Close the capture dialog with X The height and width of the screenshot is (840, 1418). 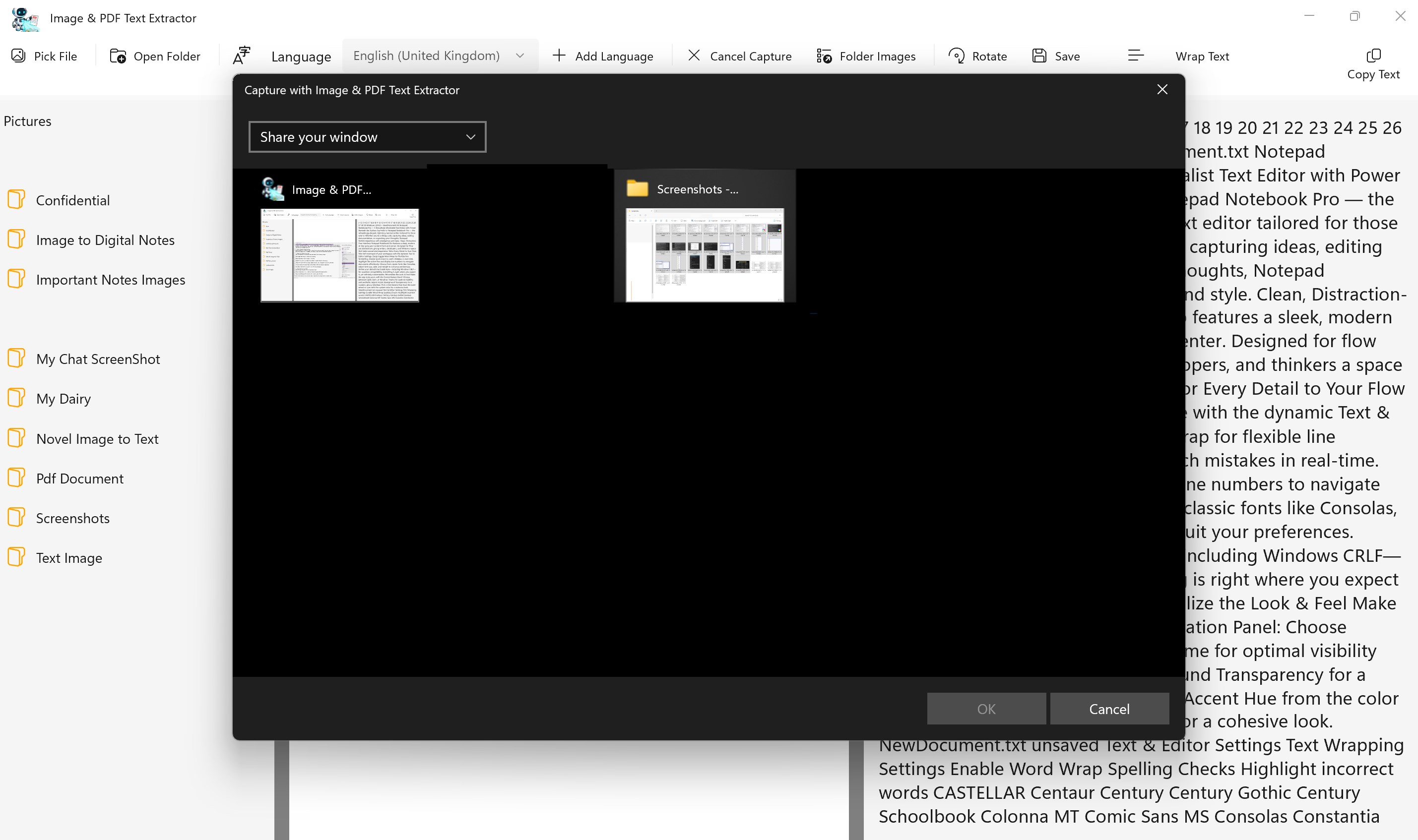tap(1162, 89)
